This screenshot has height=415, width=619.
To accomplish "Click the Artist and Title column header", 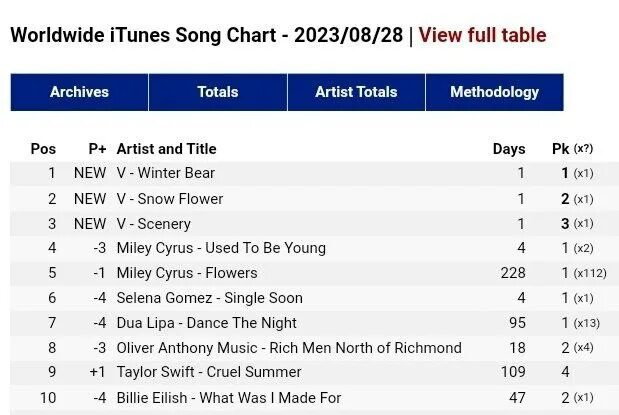I will (x=166, y=149).
